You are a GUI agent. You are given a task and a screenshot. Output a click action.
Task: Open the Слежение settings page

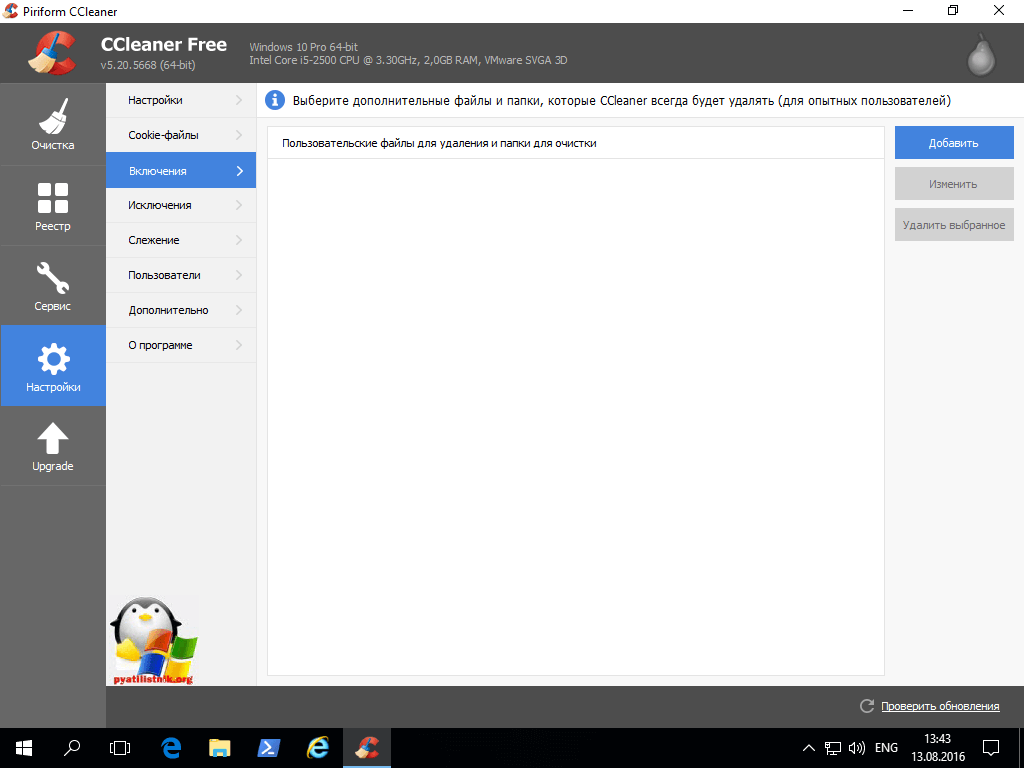[181, 240]
